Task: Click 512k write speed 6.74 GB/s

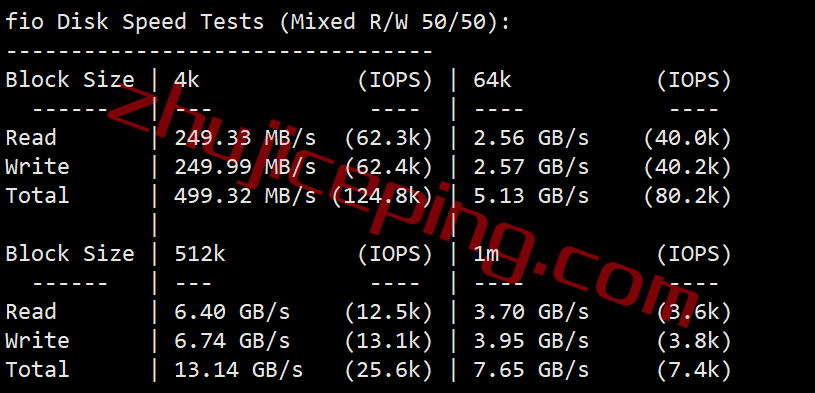Action: point(232,341)
